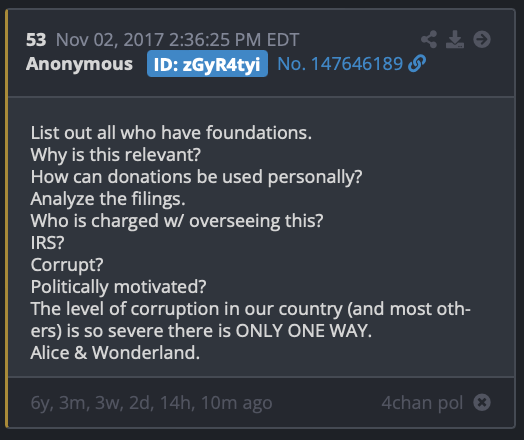Click the line "List out all who have foundations."
This screenshot has height=440, width=524.
click(171, 133)
